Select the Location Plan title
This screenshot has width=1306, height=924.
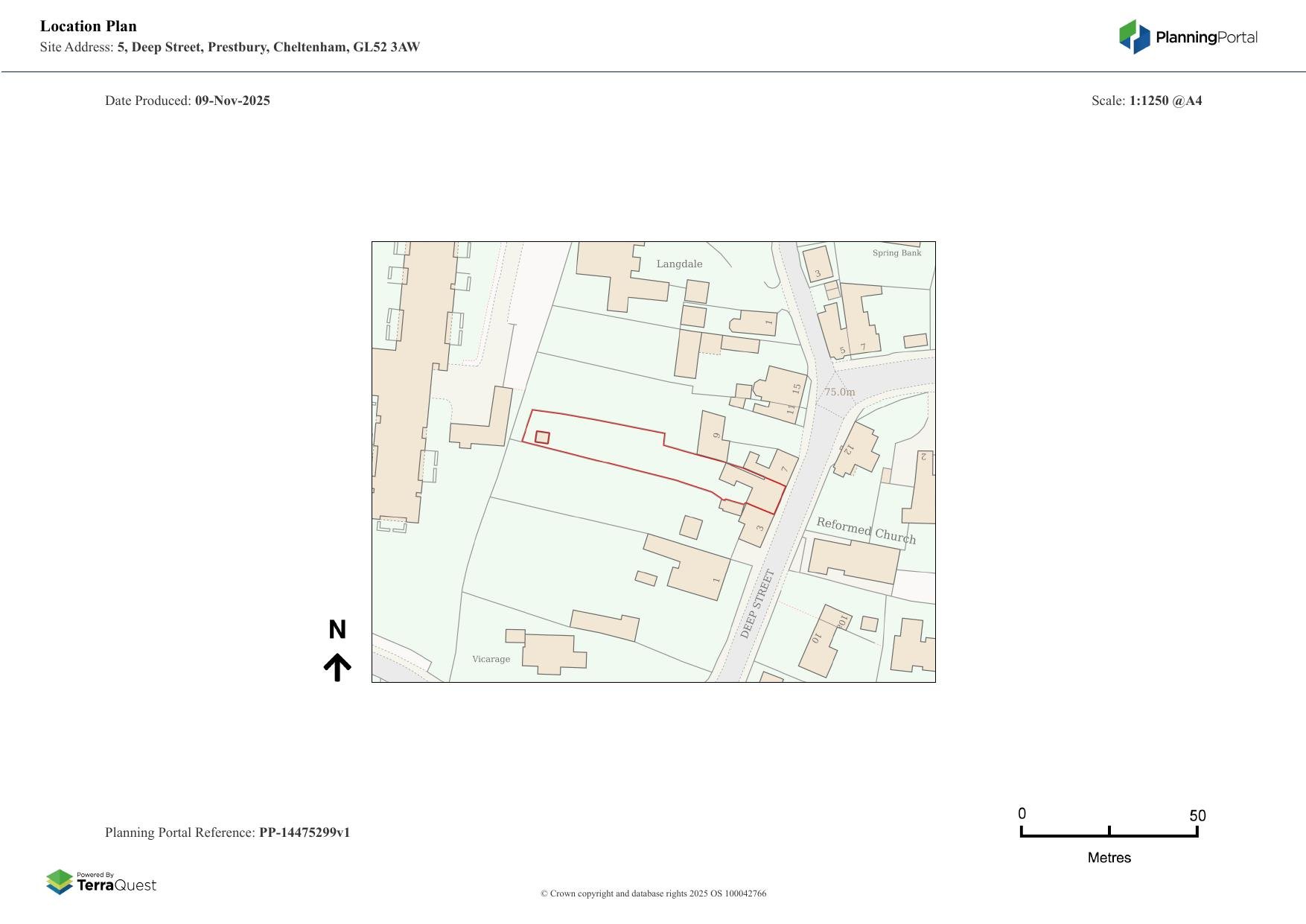point(89,26)
